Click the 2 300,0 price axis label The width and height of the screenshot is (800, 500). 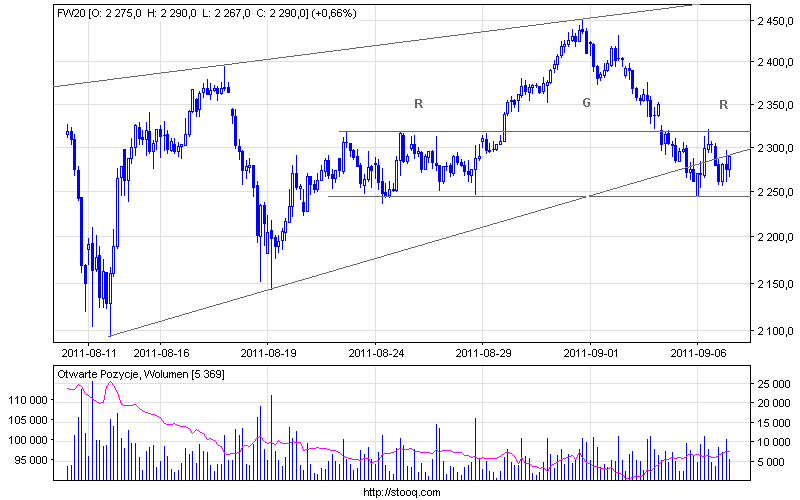pyautogui.click(x=775, y=148)
